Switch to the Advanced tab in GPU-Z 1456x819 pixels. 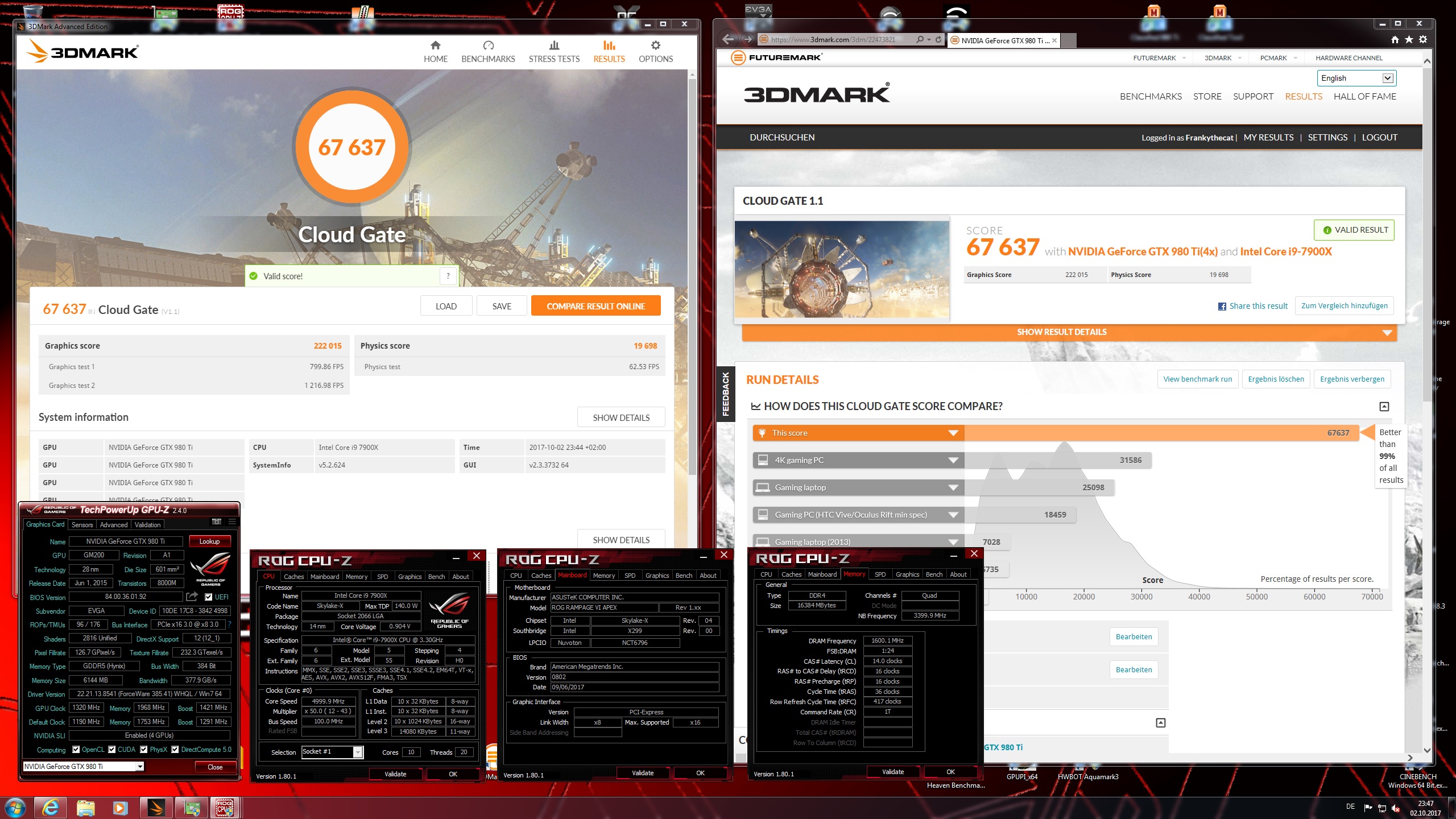pyautogui.click(x=114, y=525)
